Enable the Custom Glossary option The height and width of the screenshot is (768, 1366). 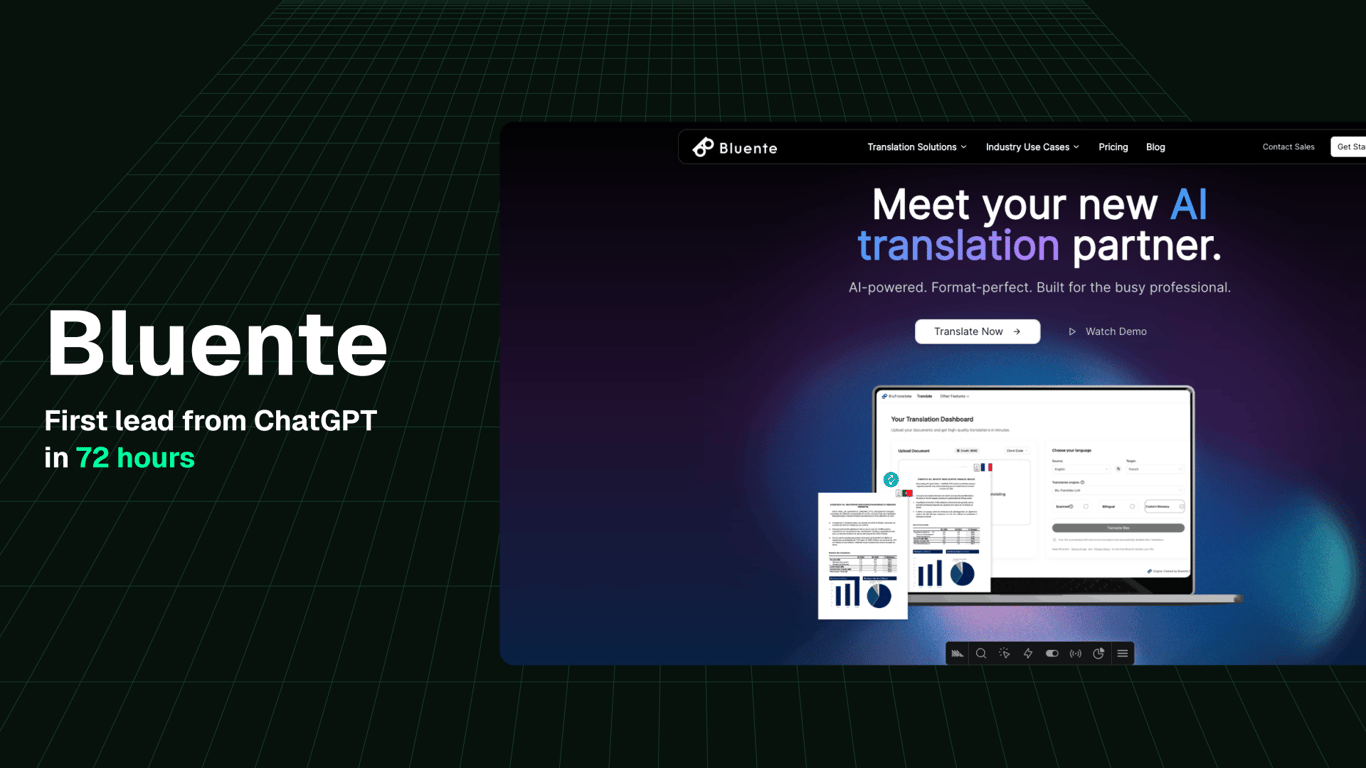1165,507
